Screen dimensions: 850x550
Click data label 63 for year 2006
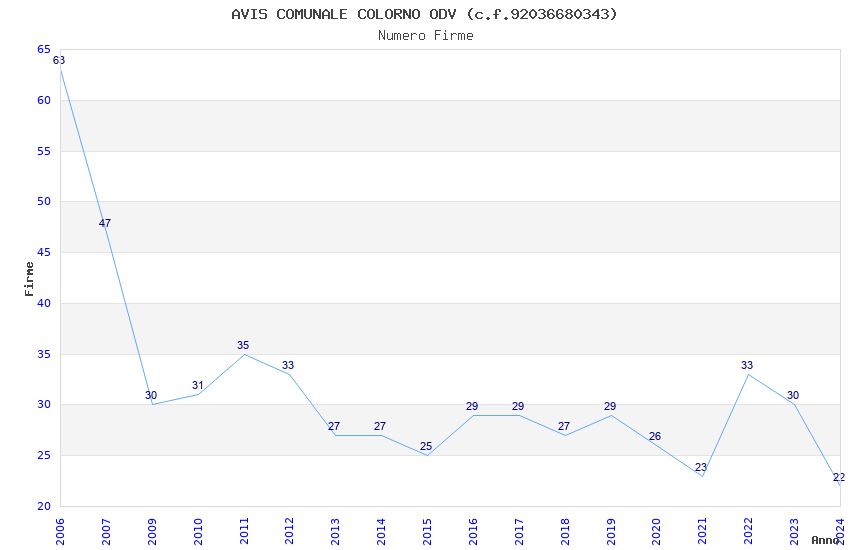tap(59, 60)
